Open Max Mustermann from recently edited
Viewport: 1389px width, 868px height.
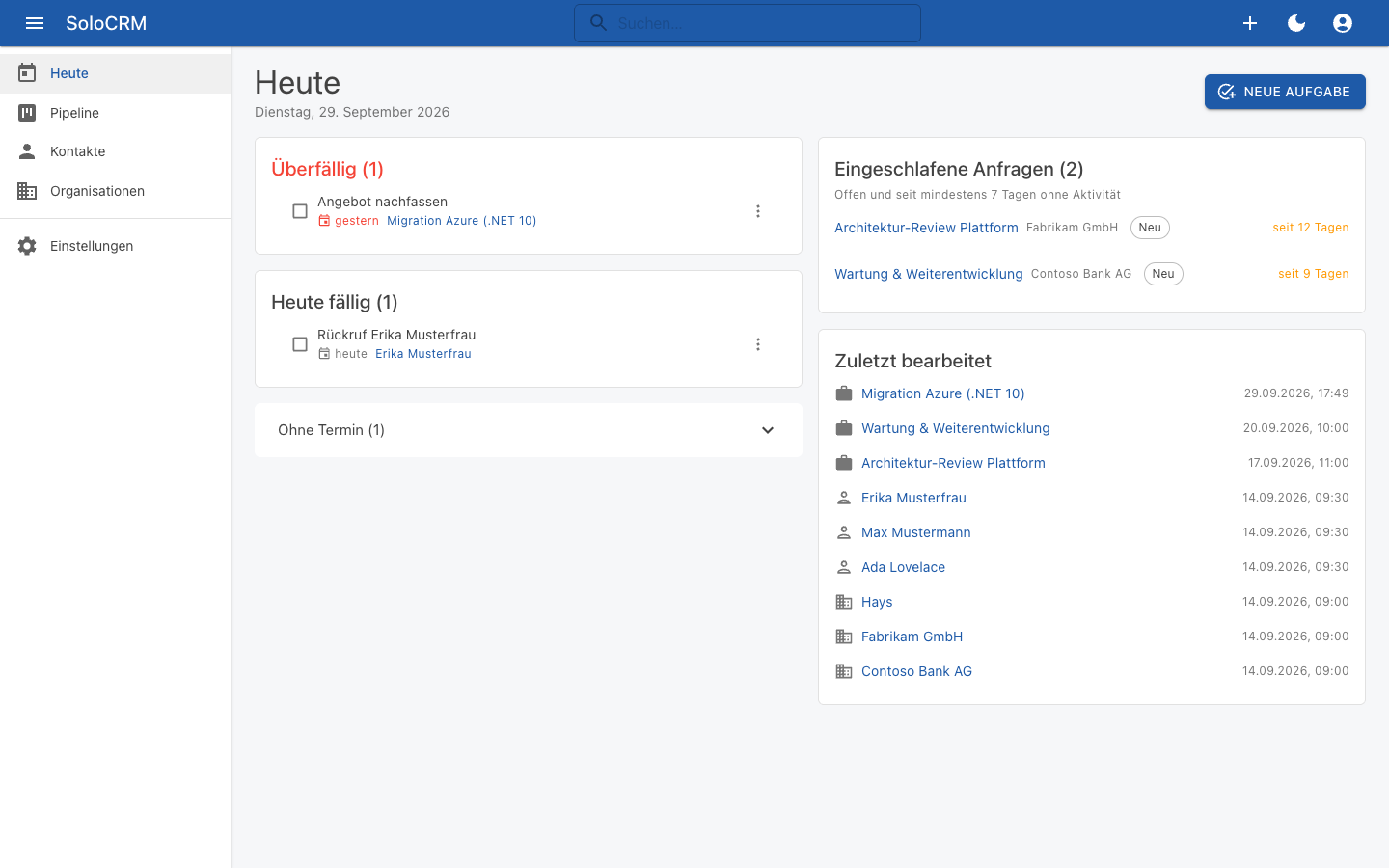[x=916, y=532]
